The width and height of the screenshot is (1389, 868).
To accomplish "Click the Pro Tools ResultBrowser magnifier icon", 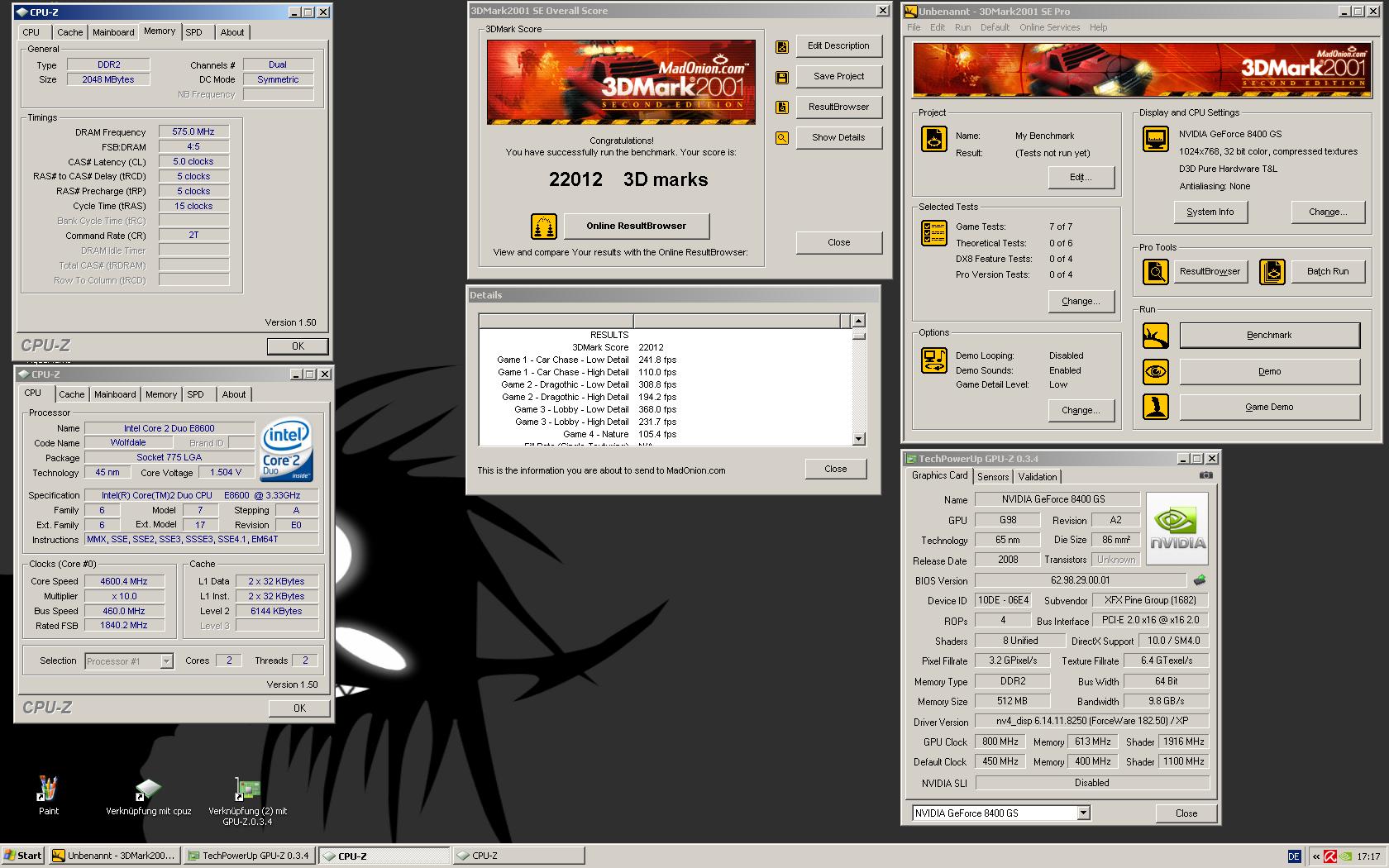I will (1155, 272).
